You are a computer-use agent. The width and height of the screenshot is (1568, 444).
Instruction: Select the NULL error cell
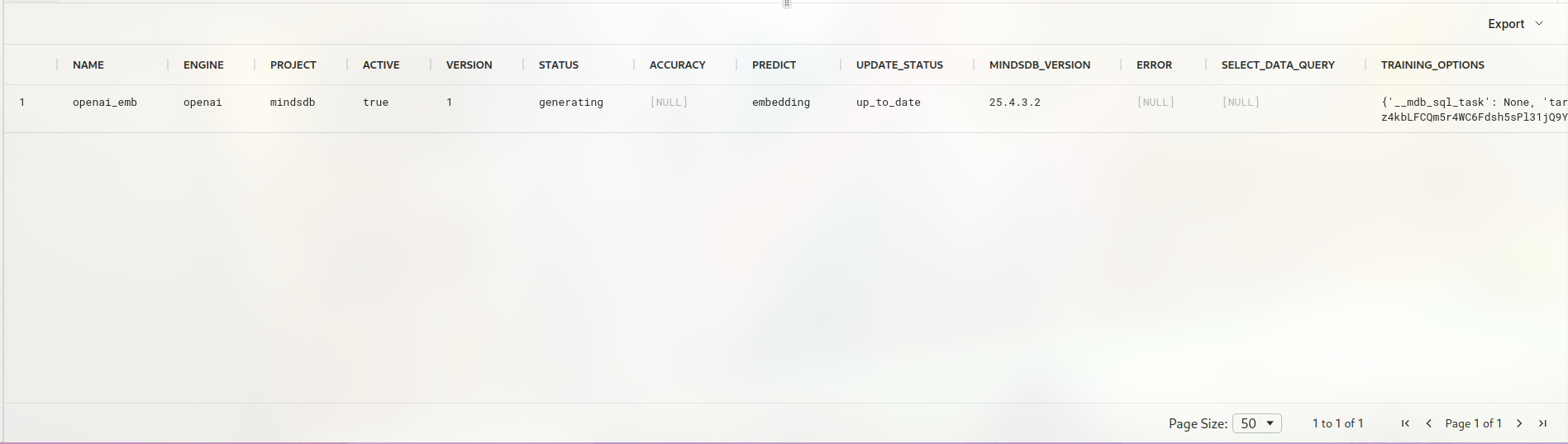point(1156,103)
